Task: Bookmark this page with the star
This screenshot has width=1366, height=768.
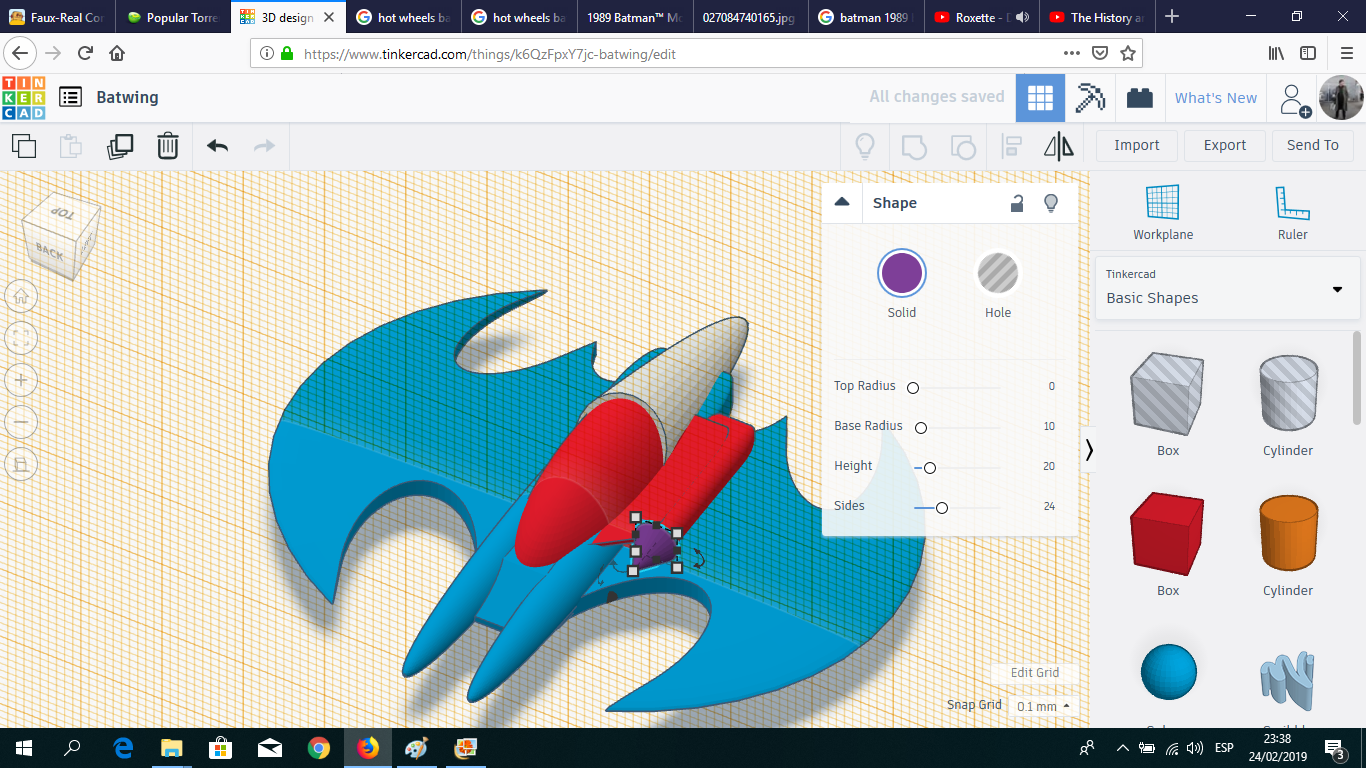Action: click(1128, 54)
